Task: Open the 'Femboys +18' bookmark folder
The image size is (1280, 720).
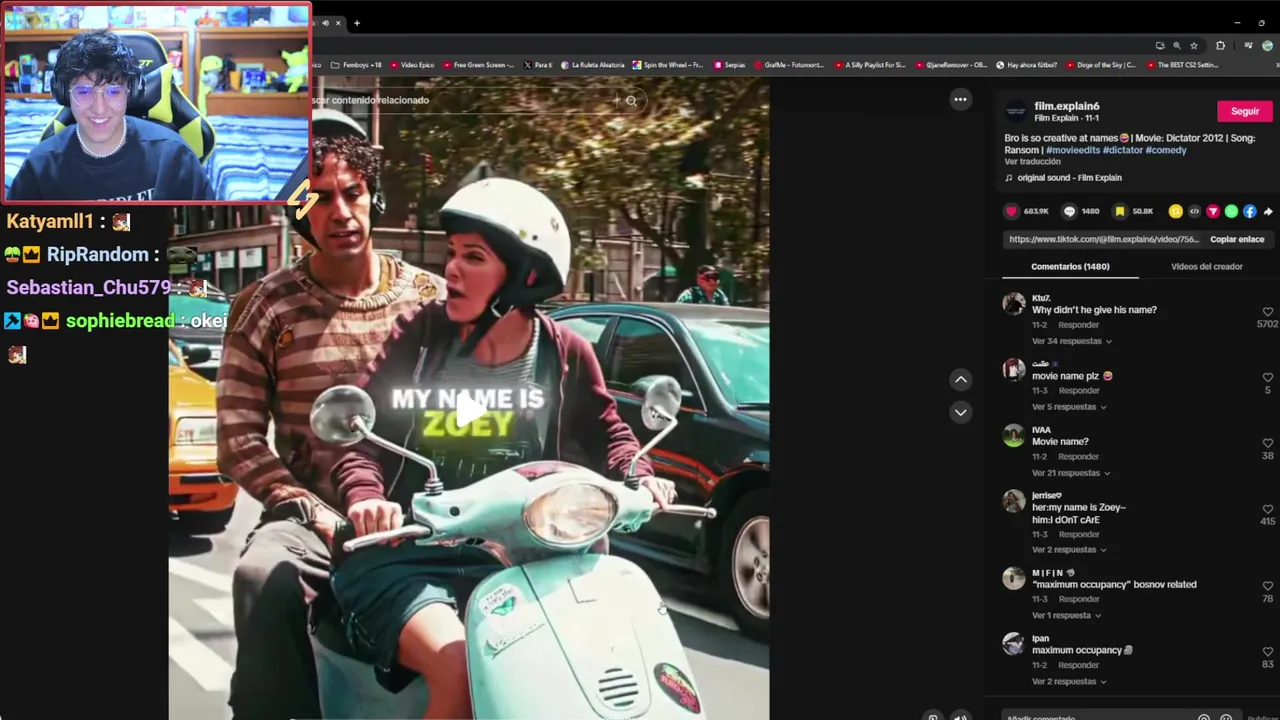Action: (356, 65)
